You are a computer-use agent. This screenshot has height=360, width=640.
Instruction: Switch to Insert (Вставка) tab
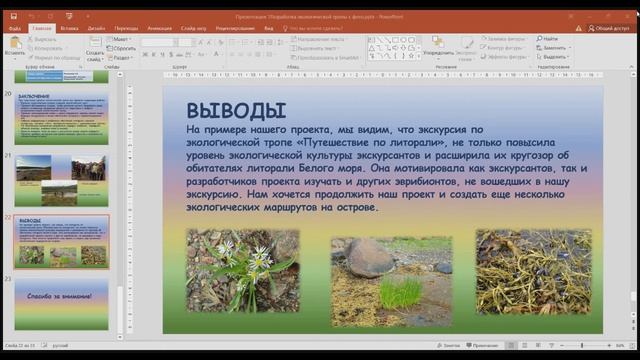point(69,29)
